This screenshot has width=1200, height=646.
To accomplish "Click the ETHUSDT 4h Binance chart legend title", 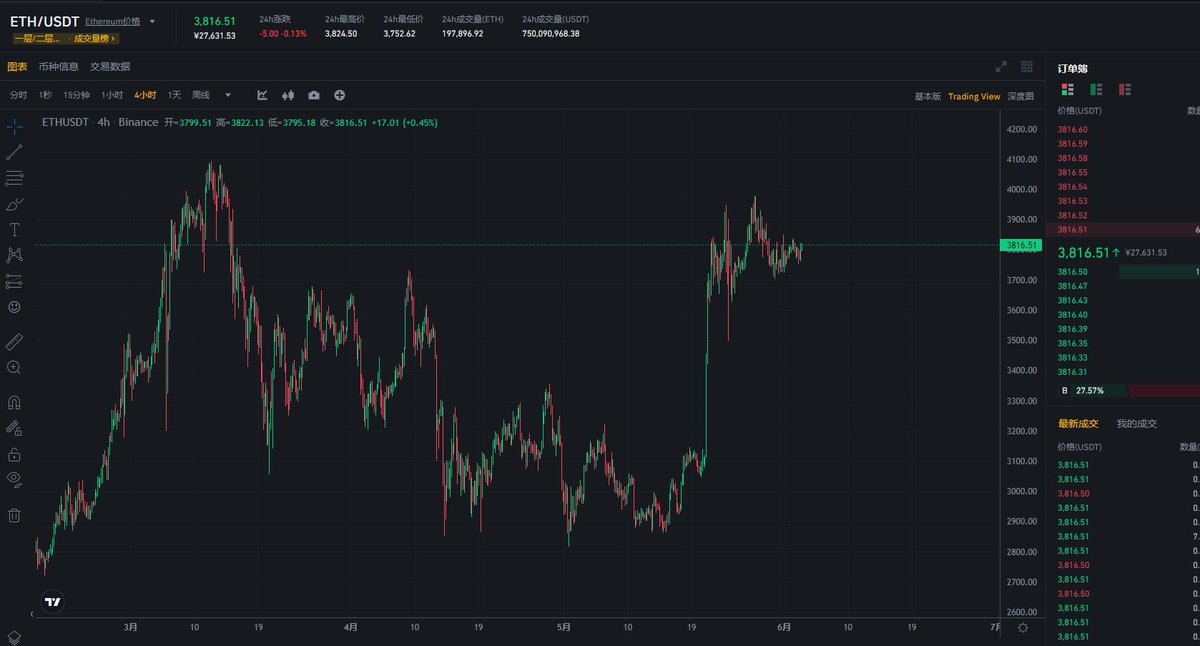I will [100, 122].
